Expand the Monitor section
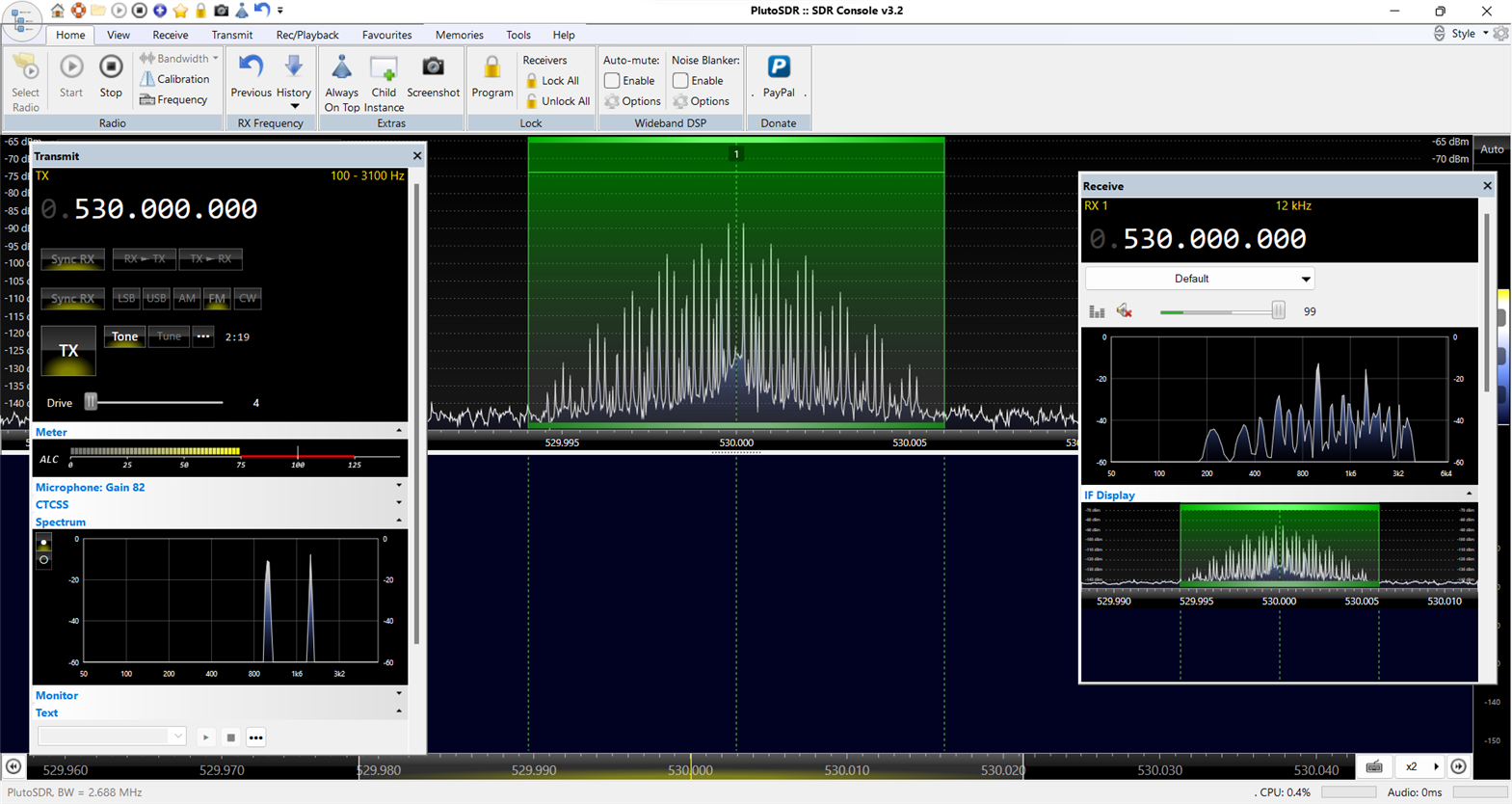The height and width of the screenshot is (804, 1512). pos(399,694)
